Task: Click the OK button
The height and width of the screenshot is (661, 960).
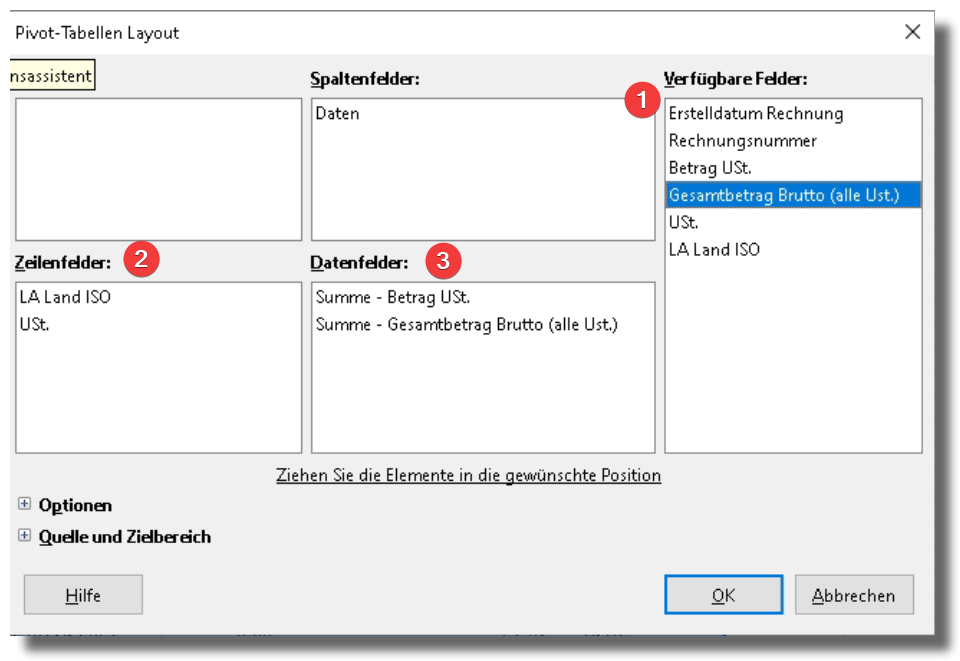Action: 723,595
